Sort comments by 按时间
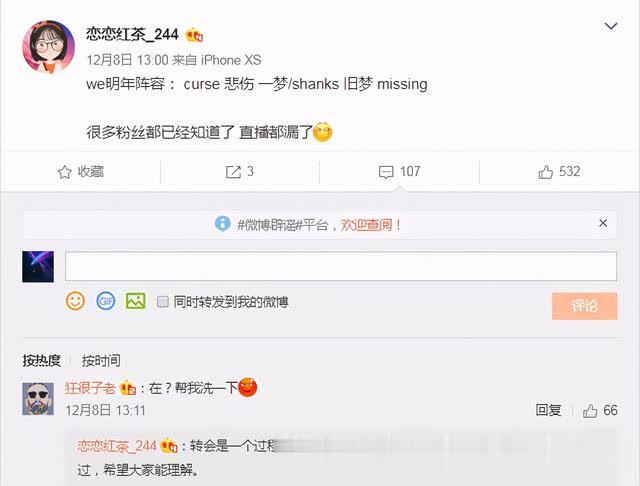The image size is (640, 486). click(x=101, y=360)
